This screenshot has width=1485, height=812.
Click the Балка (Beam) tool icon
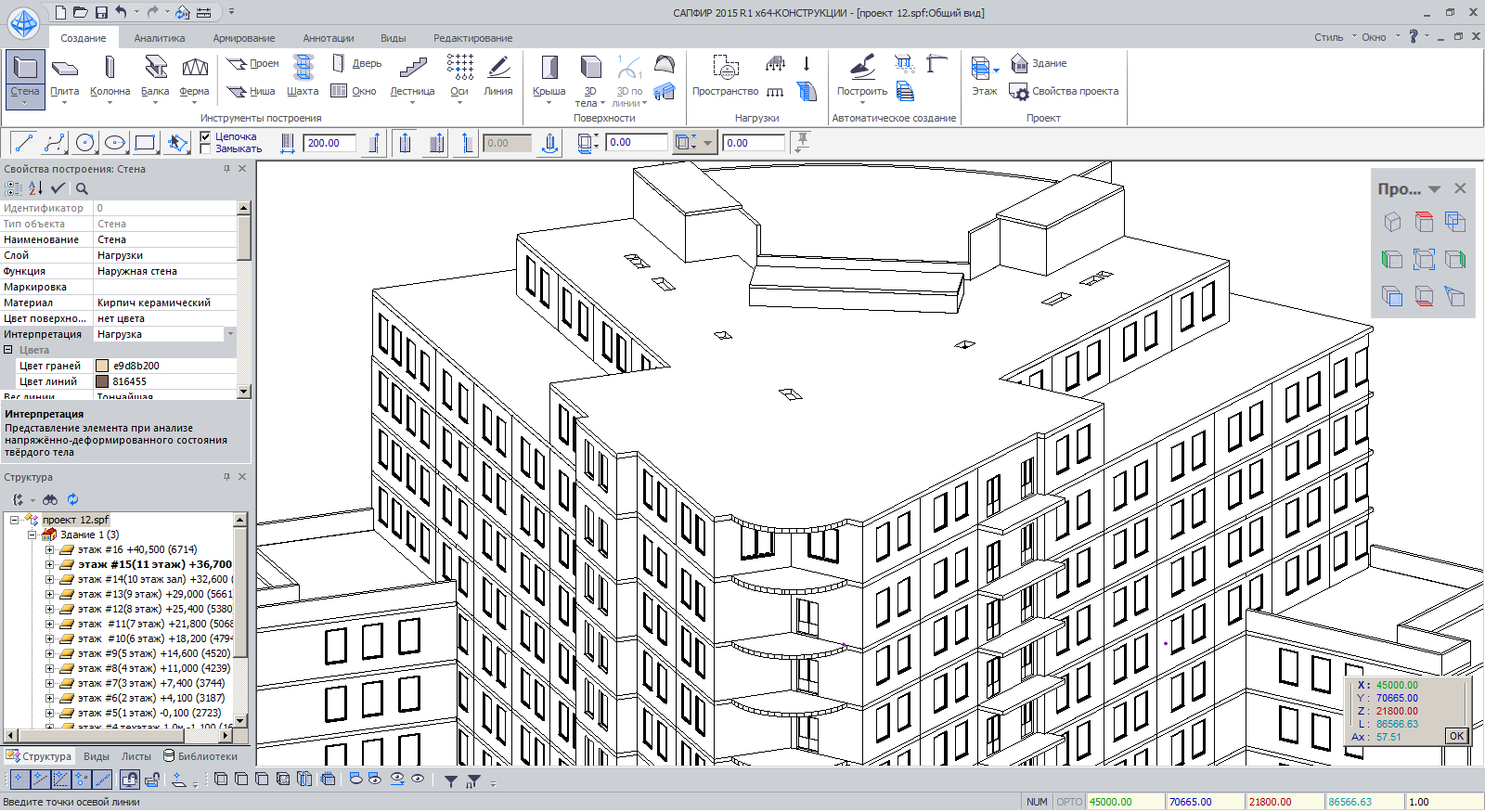[155, 68]
